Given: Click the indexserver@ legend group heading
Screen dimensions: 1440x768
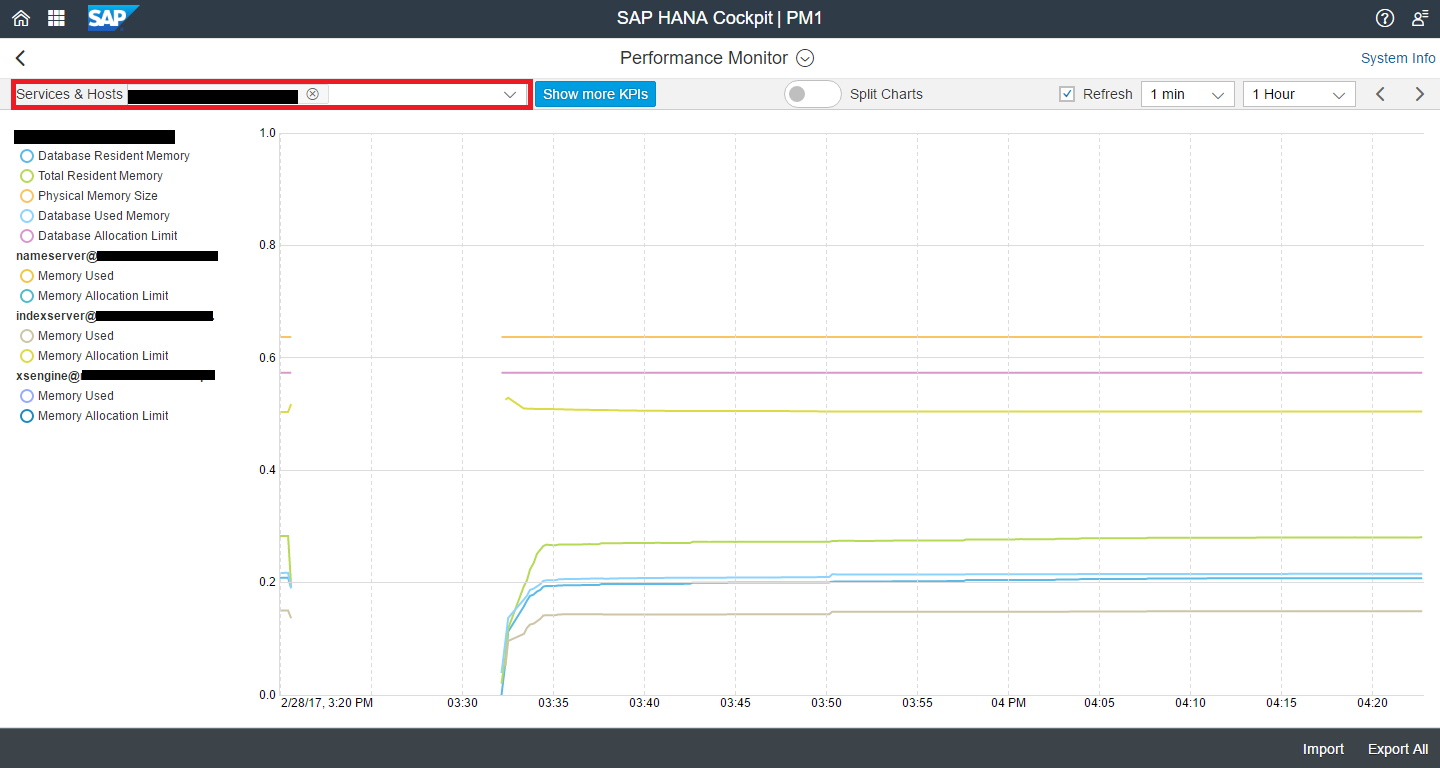Looking at the screenshot, I should click(116, 316).
